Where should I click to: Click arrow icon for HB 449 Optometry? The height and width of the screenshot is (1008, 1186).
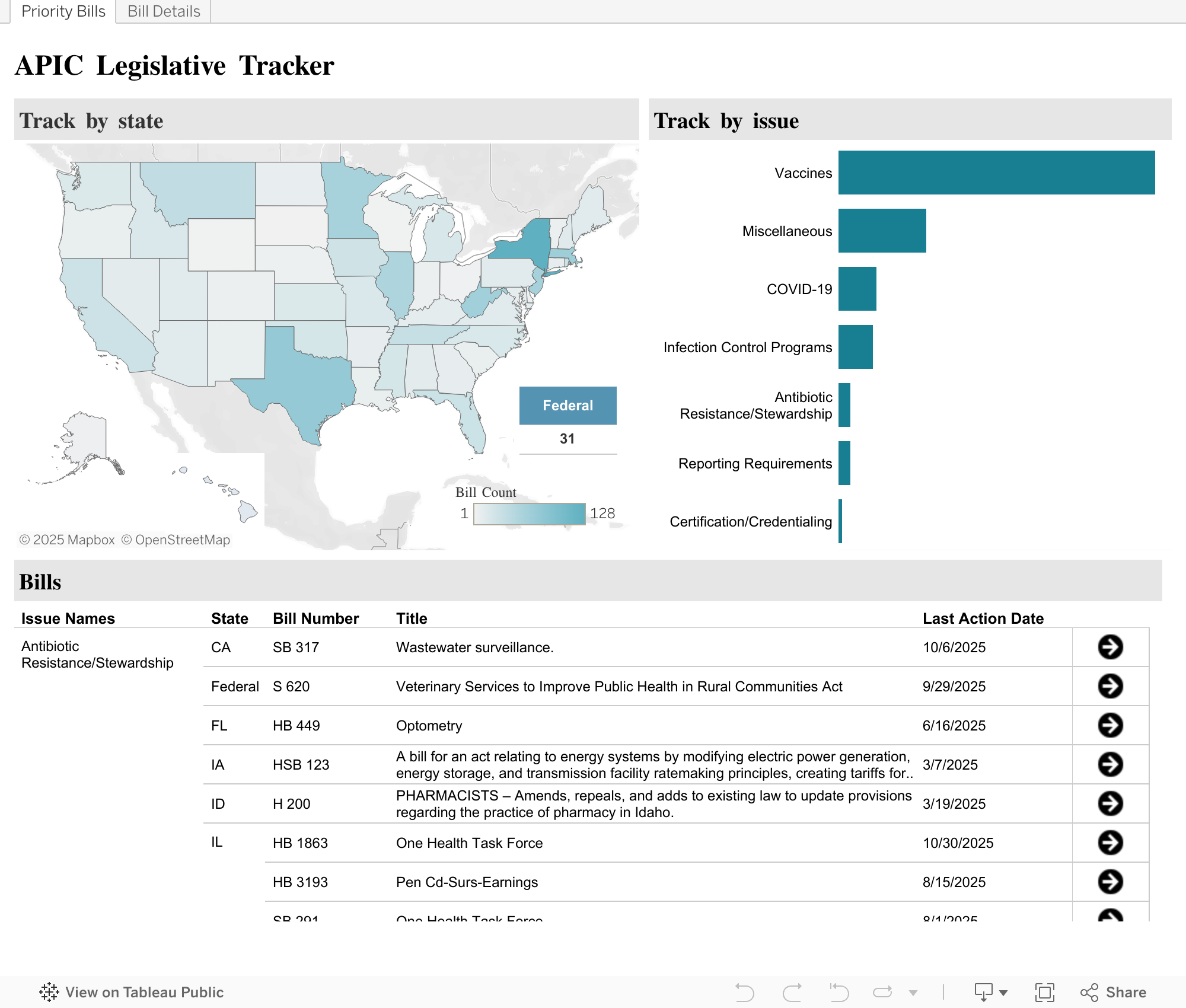coord(1110,725)
